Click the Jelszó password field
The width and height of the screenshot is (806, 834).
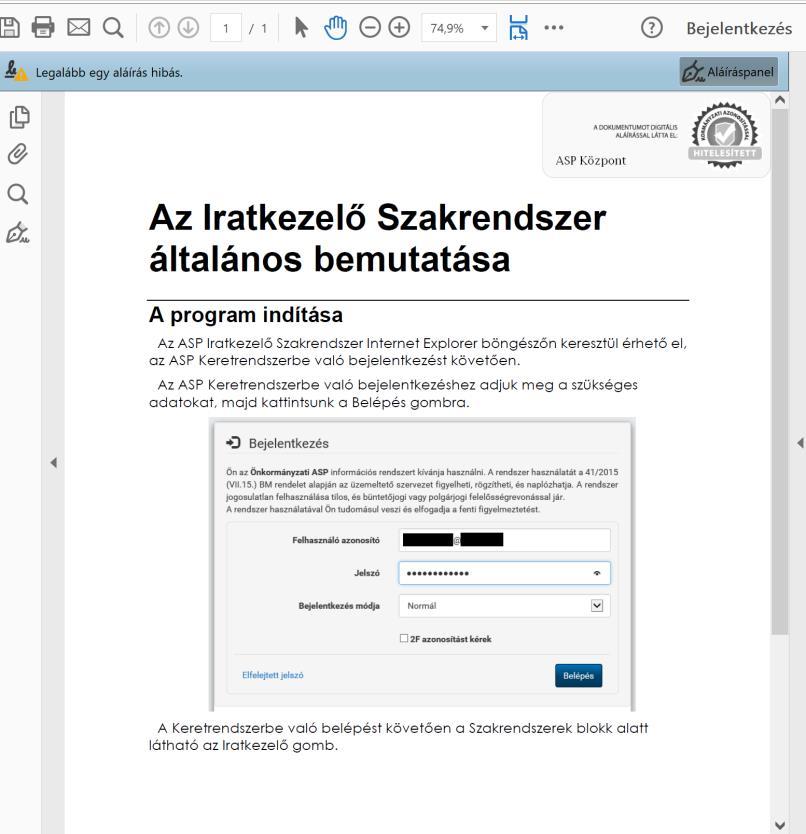point(504,573)
